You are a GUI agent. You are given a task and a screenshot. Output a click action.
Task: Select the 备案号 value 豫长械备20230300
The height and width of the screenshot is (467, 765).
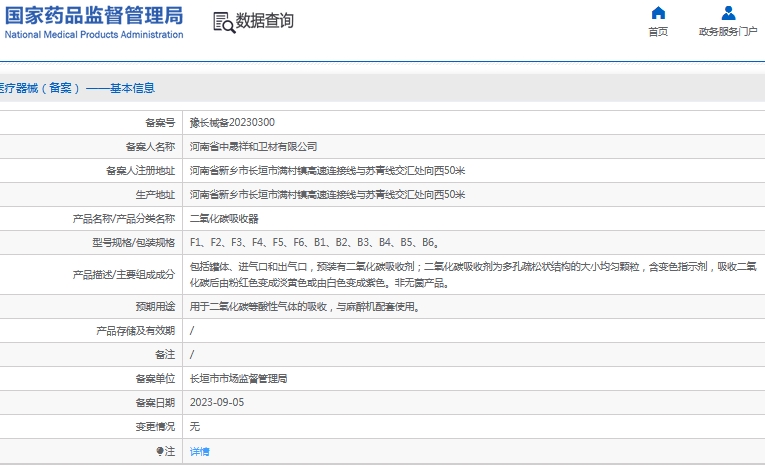point(232,122)
